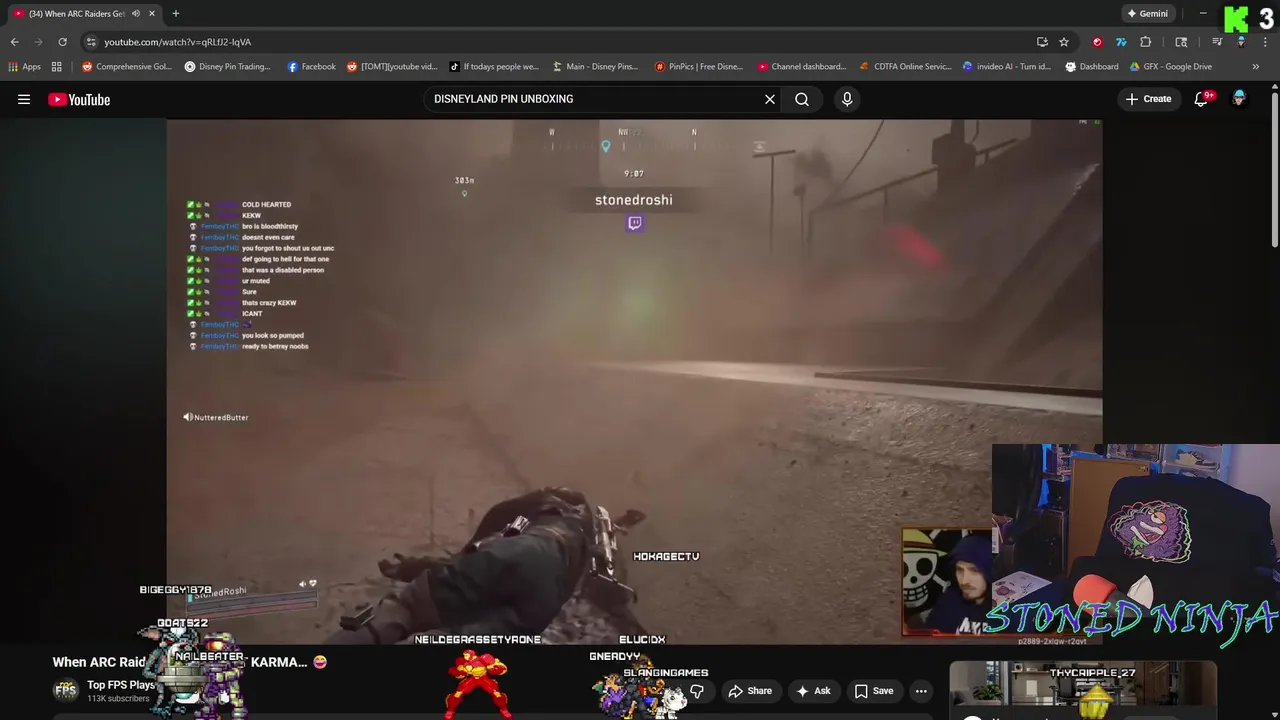Open the Gemini button in the title bar

tap(1147, 14)
